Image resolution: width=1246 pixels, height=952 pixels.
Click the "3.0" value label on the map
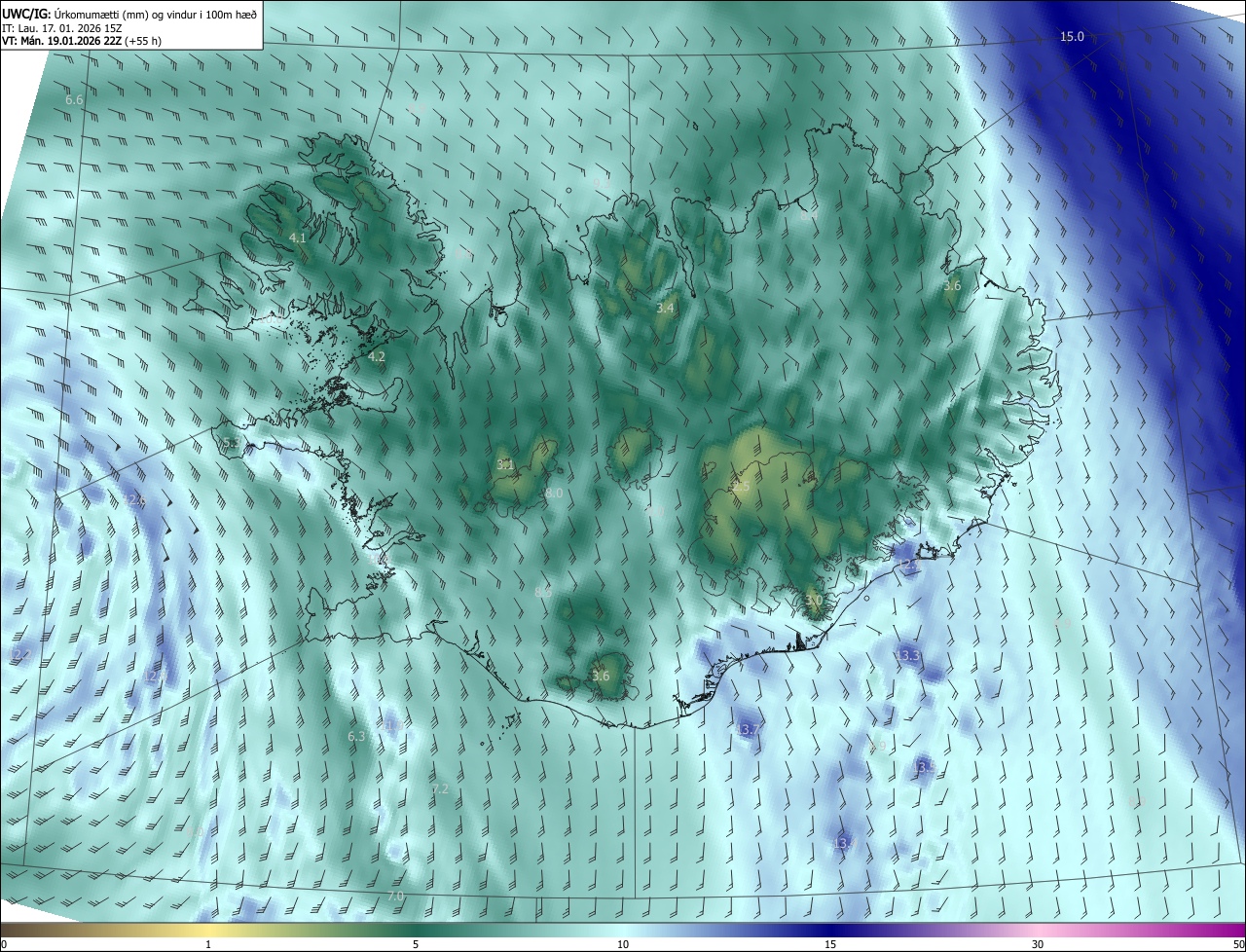pyautogui.click(x=815, y=601)
